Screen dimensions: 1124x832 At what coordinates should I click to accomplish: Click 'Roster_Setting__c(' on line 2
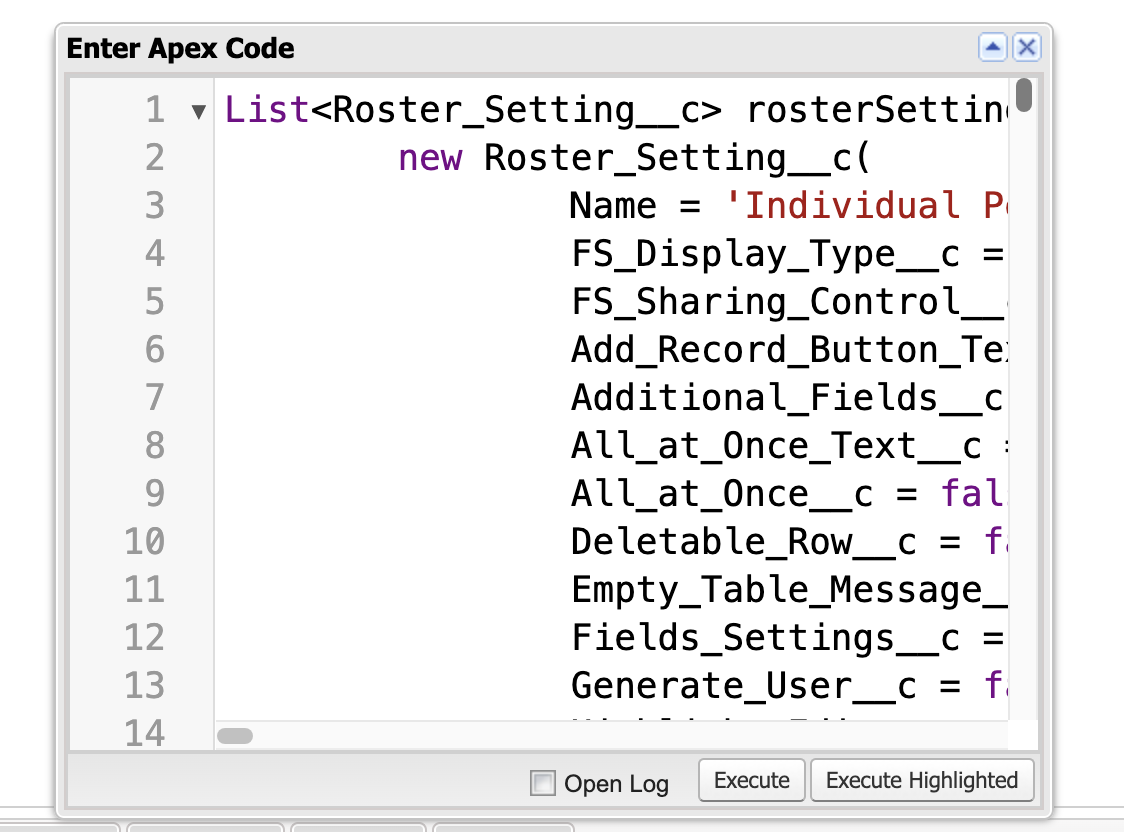click(x=678, y=158)
